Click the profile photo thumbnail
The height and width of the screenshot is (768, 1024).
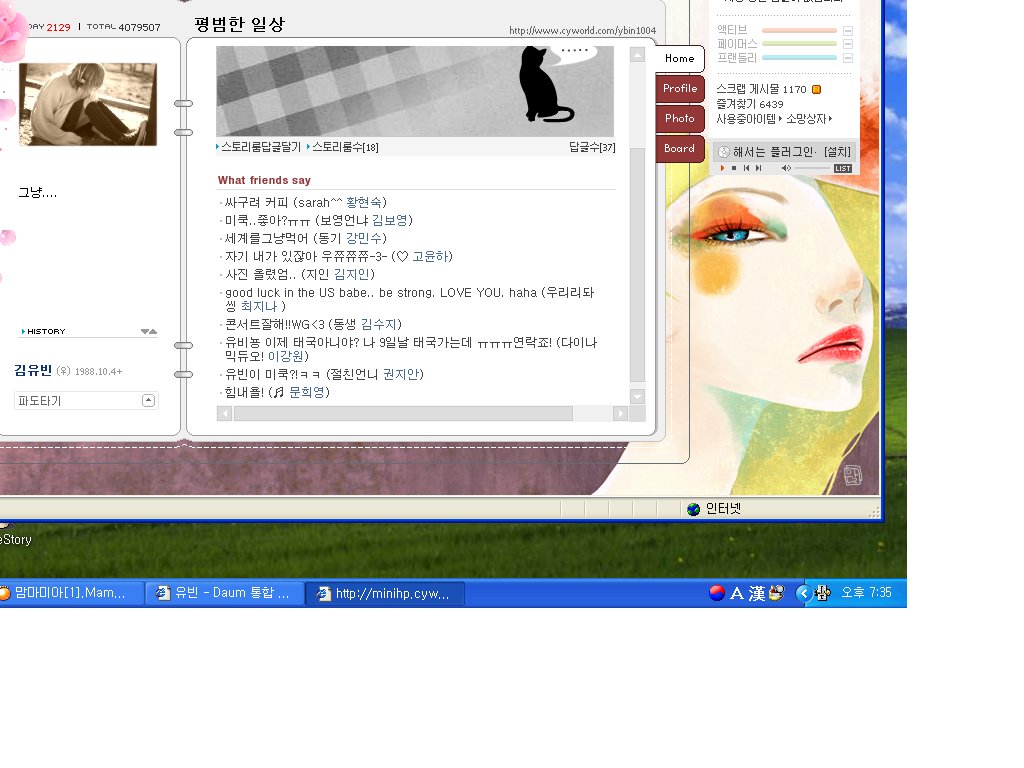88,104
